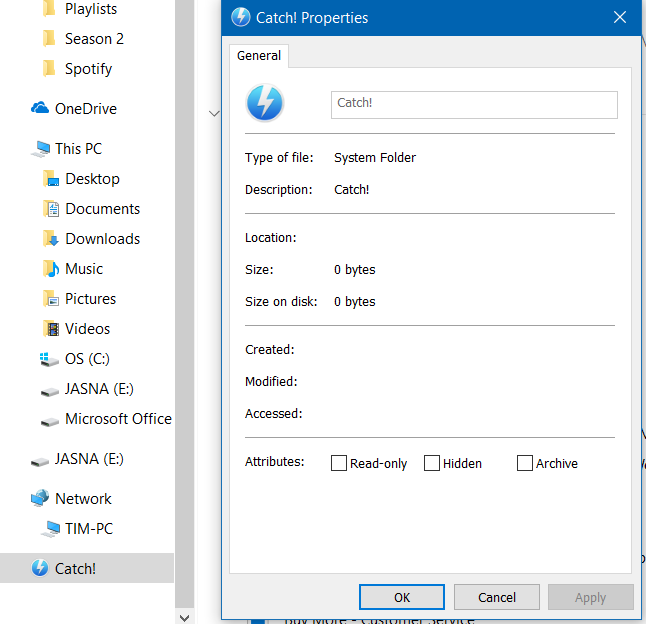Click the Catch! name text field
The width and height of the screenshot is (646, 624).
pyautogui.click(x=474, y=105)
